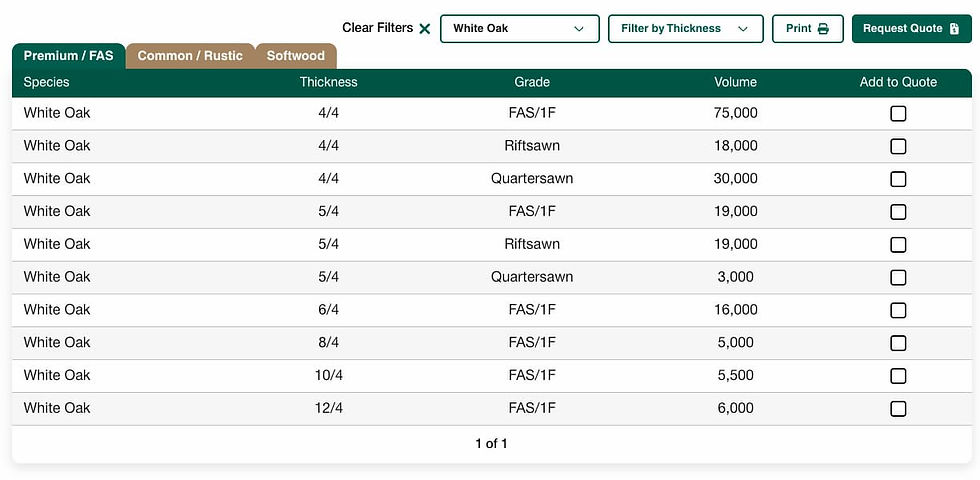Viewport: 980px width, 480px height.
Task: Open the White Oak species dropdown
Action: 519,29
